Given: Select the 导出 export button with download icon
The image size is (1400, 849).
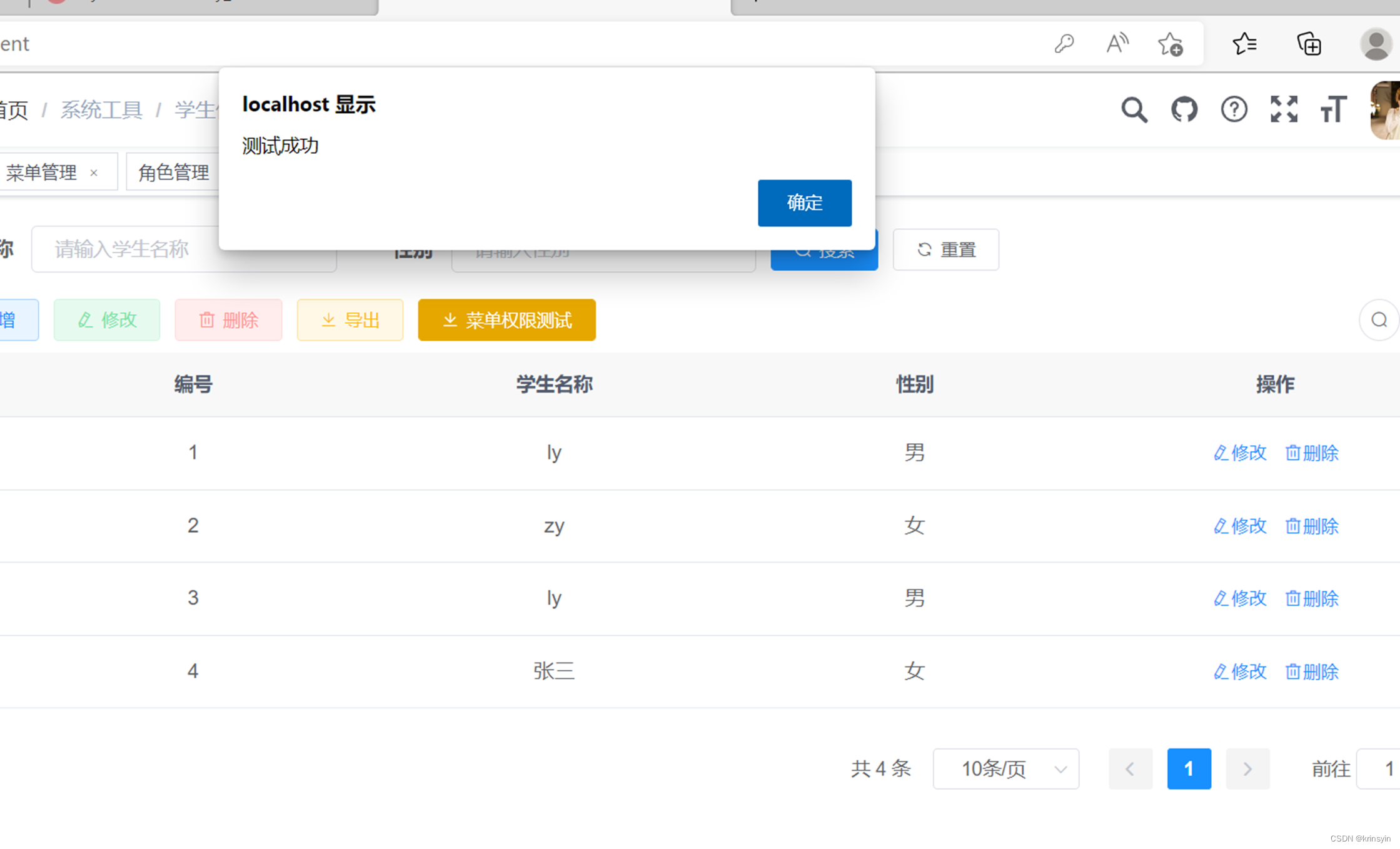Looking at the screenshot, I should point(350,319).
